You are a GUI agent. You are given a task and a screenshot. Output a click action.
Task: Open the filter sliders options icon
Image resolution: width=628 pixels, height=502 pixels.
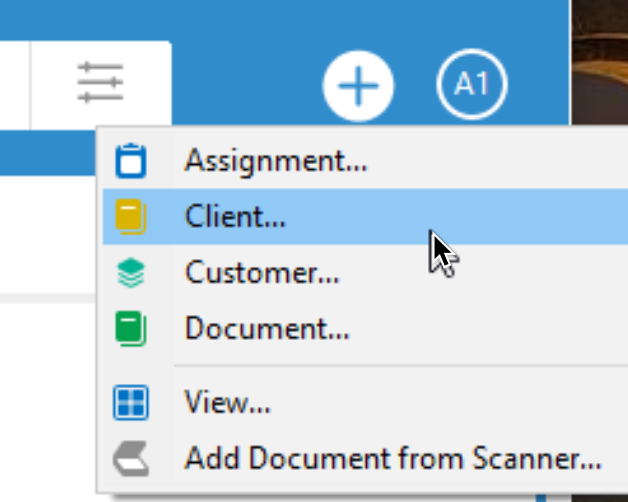101,83
